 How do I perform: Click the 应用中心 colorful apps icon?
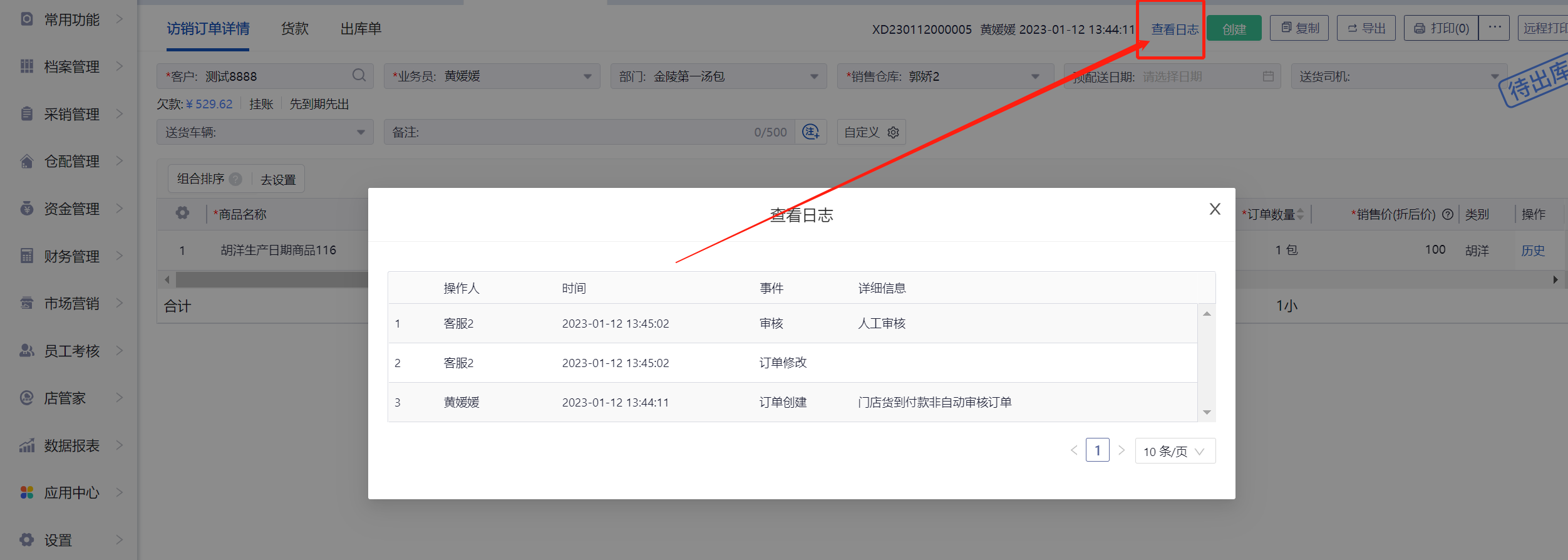tap(27, 492)
